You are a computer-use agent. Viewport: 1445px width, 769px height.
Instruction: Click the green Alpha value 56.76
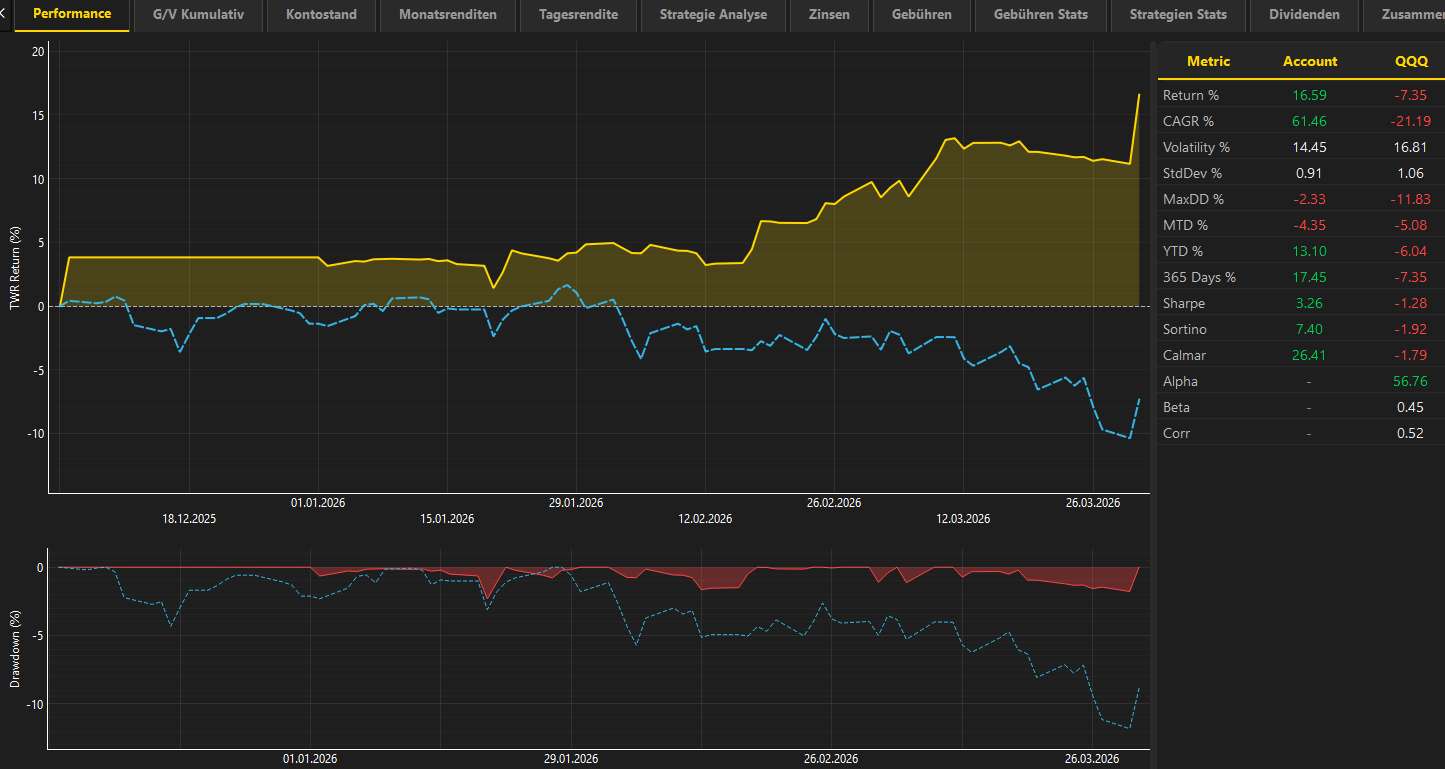1410,381
